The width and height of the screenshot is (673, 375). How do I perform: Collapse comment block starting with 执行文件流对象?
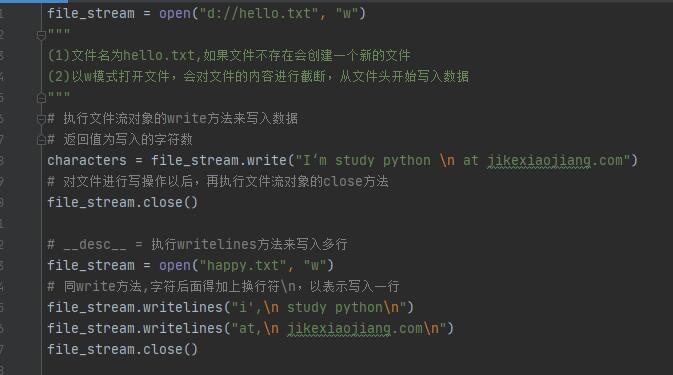pyautogui.click(x=41, y=119)
